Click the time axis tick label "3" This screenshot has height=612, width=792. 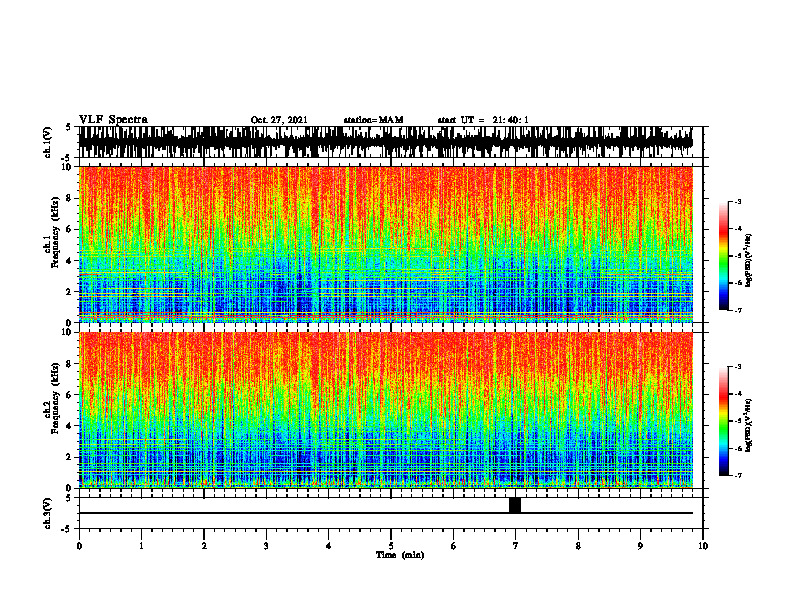266,546
